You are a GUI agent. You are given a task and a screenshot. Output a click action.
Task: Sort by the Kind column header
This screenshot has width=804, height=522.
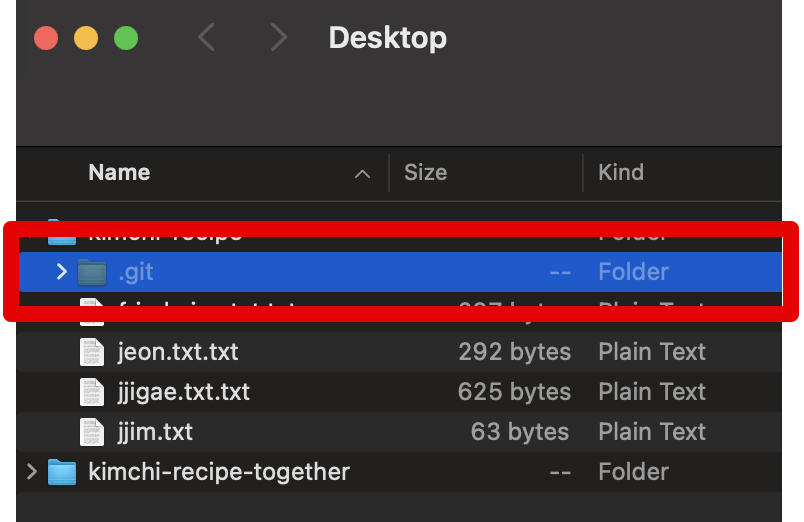pos(621,172)
